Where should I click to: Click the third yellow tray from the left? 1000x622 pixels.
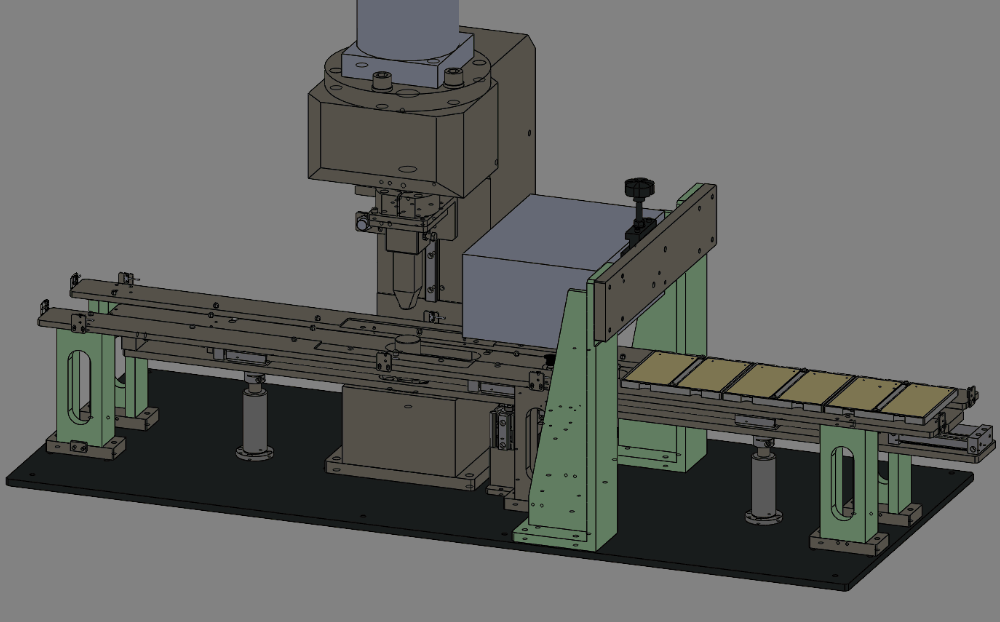(762, 381)
